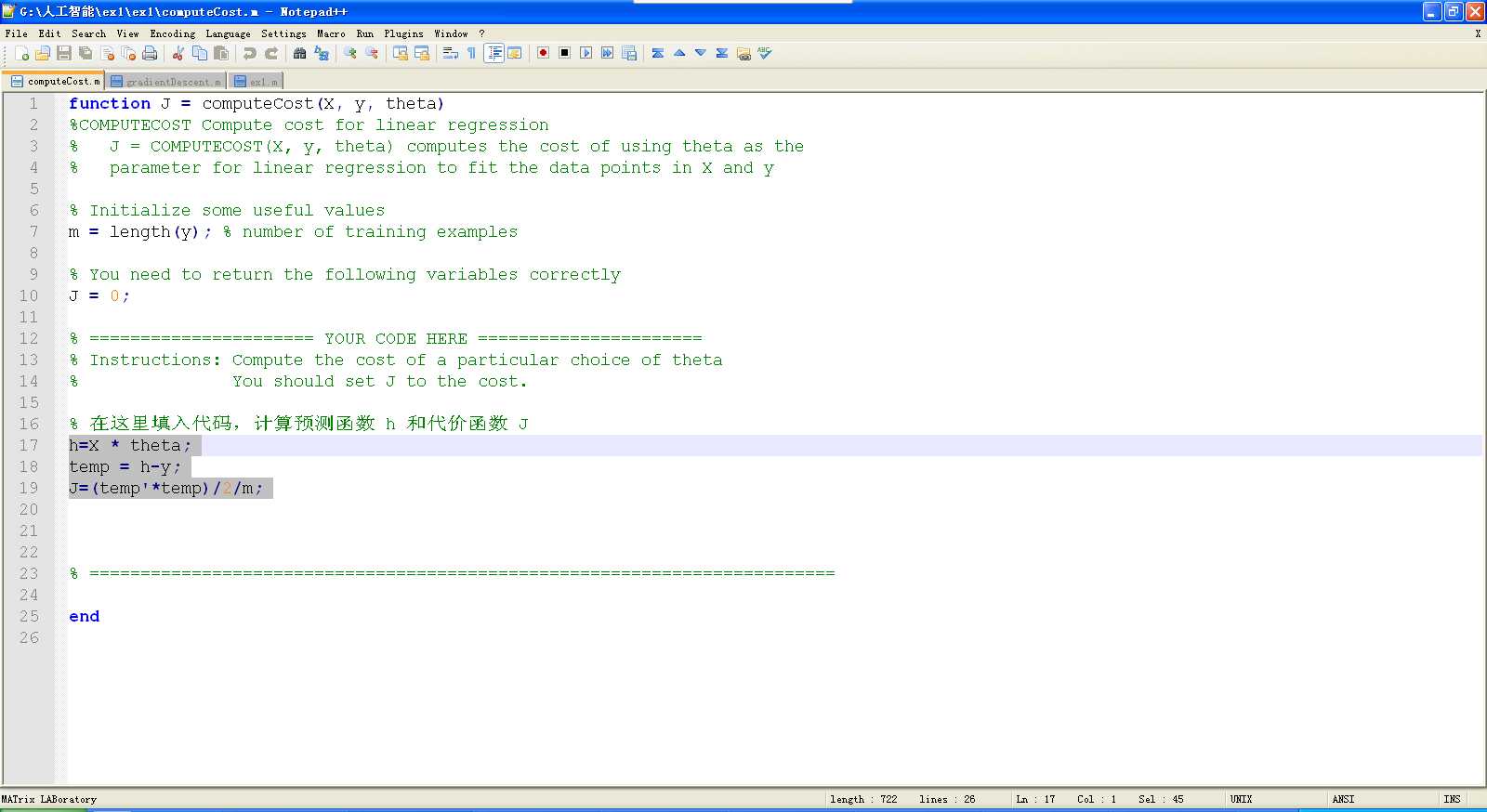Click the blue down-triangle toolbar icon

point(700,54)
